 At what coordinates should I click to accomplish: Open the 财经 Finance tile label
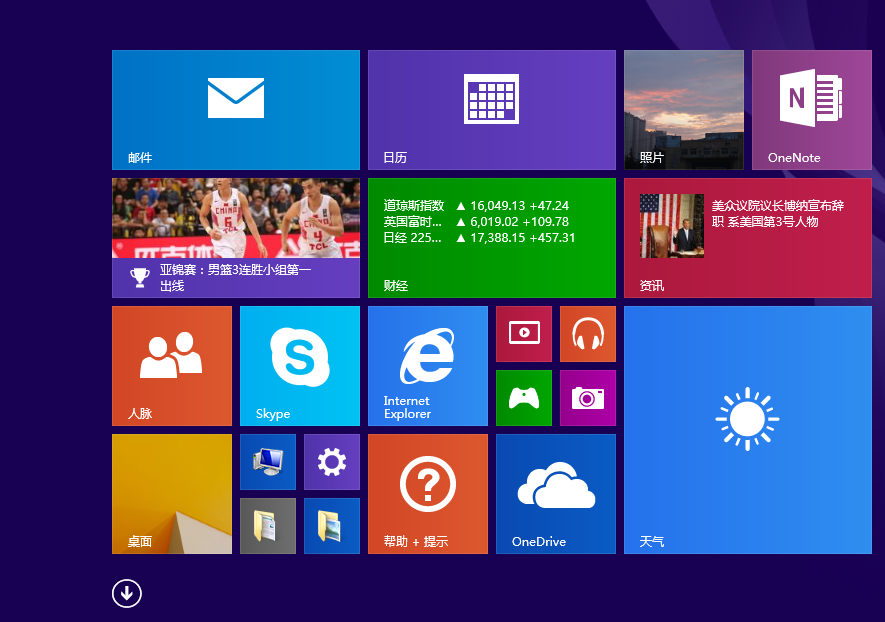point(396,286)
